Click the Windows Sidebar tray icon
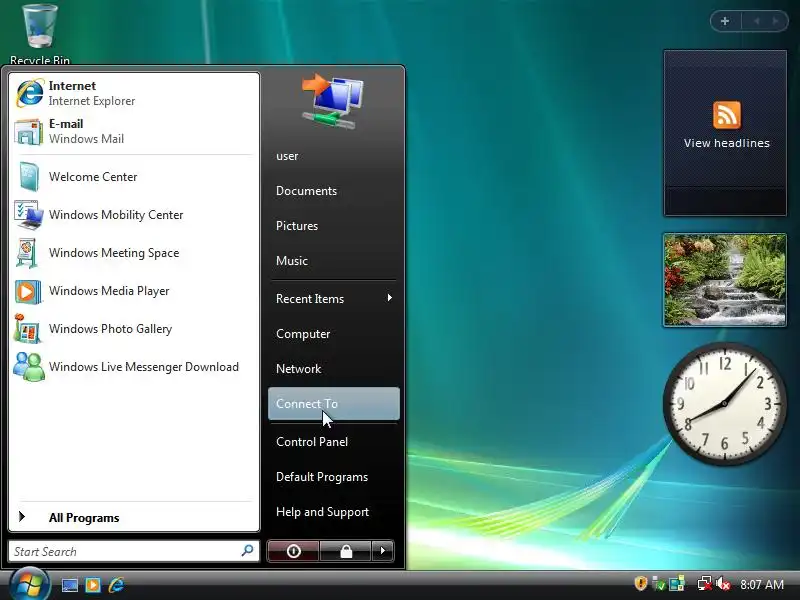This screenshot has width=800, height=600. coord(677,583)
